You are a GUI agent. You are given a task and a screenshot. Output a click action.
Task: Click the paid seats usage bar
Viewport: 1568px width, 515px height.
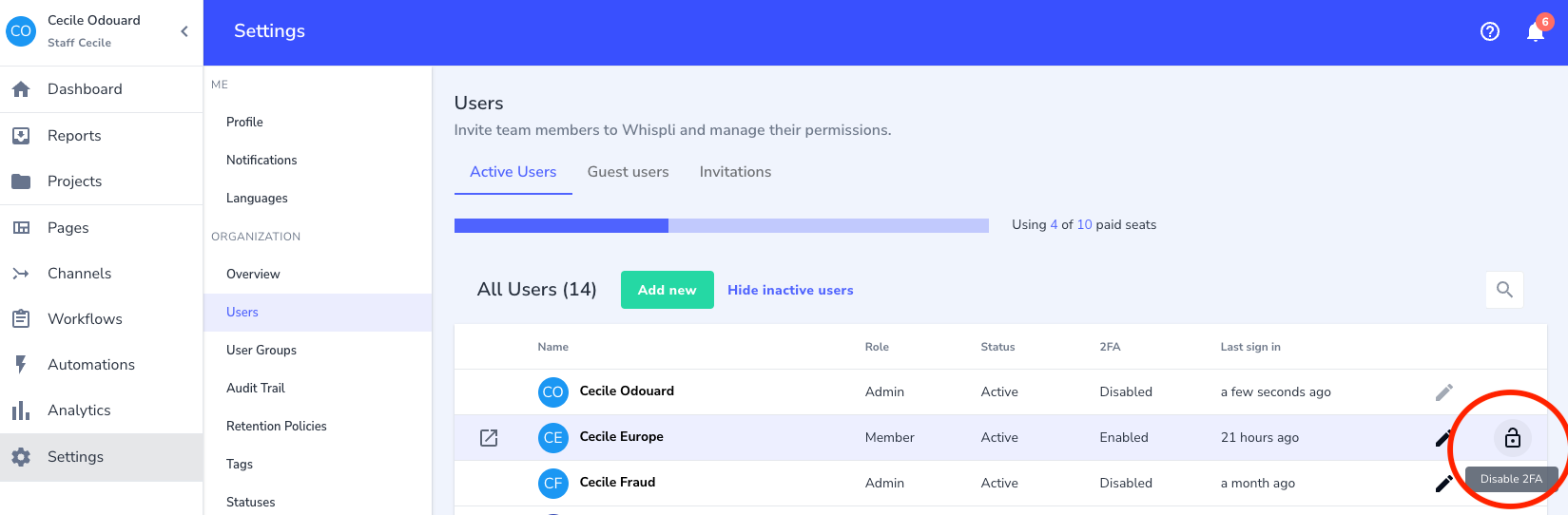click(x=721, y=225)
